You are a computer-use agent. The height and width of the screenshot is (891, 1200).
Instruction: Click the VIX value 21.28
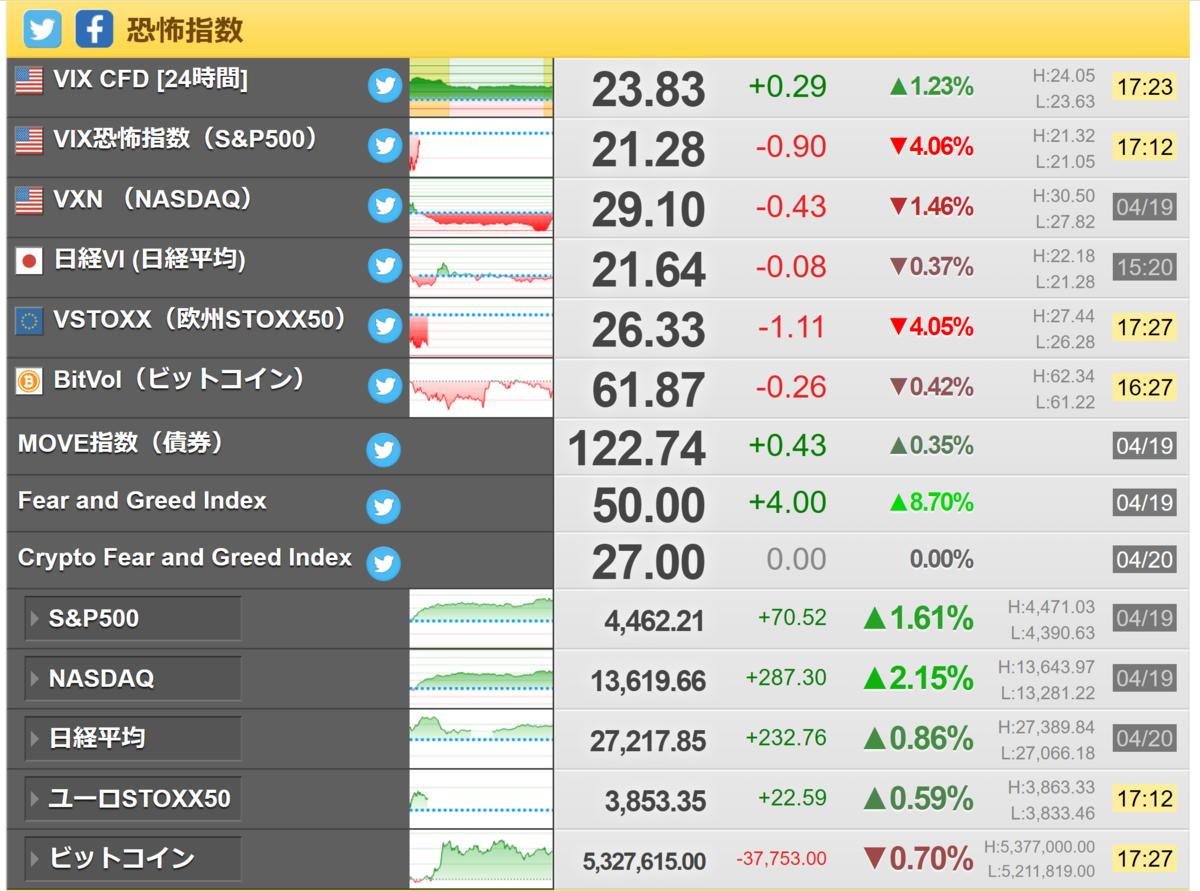(x=648, y=151)
